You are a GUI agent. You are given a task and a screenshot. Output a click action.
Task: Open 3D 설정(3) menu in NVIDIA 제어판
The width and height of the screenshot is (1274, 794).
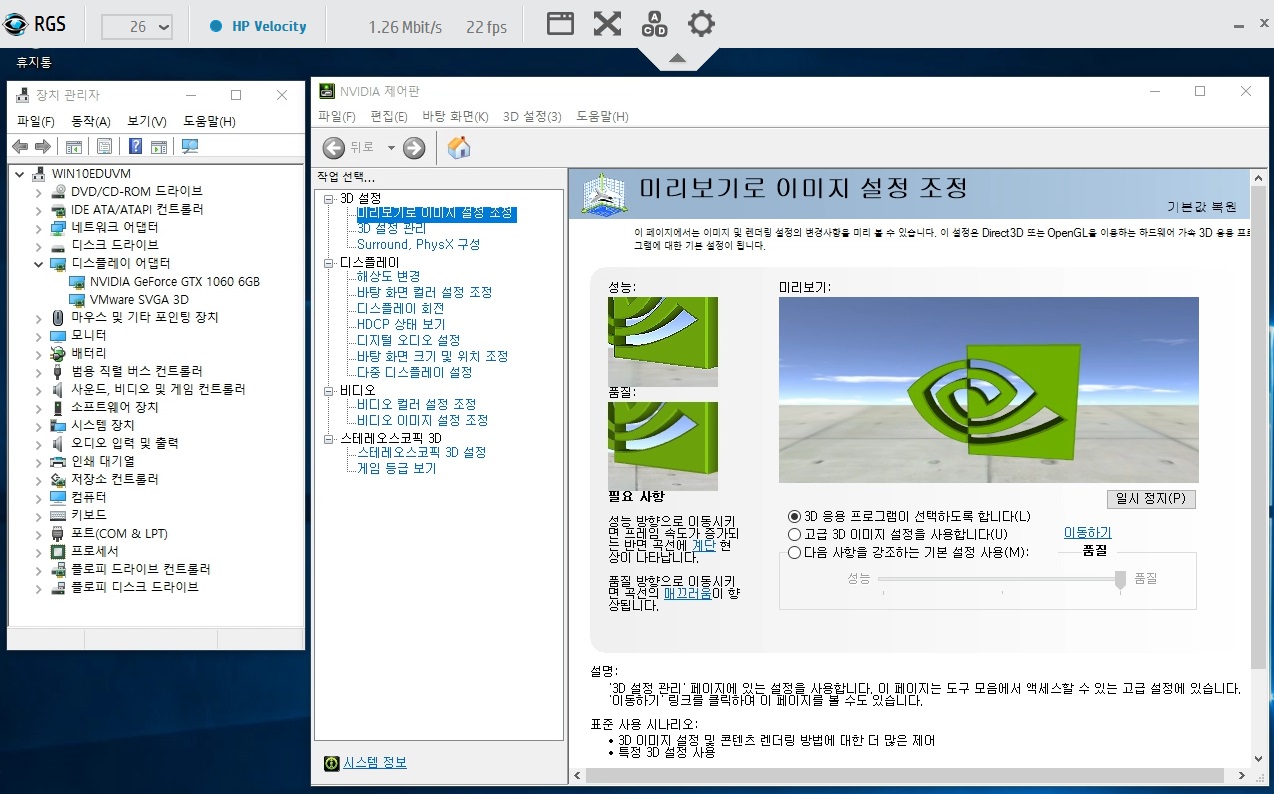tap(532, 116)
